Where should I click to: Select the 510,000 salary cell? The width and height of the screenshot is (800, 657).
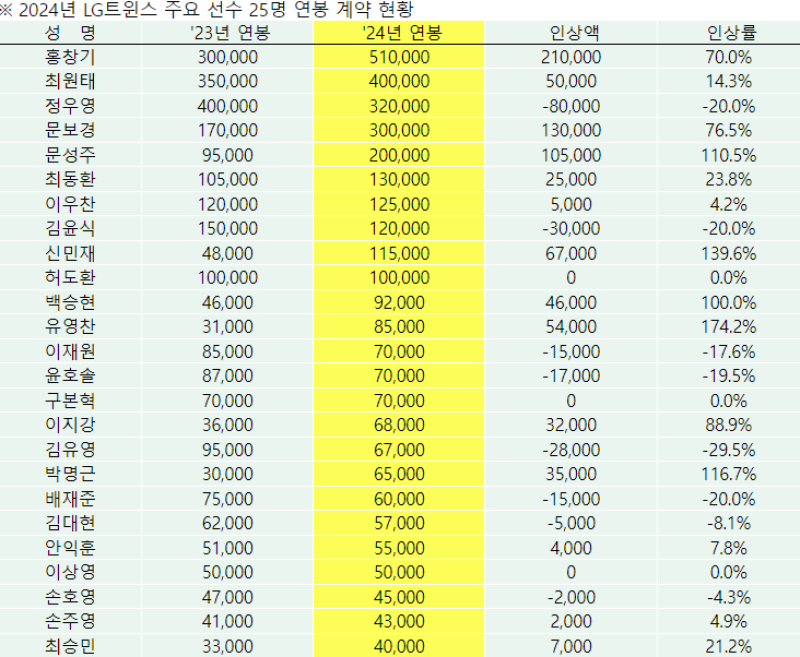tap(399, 57)
